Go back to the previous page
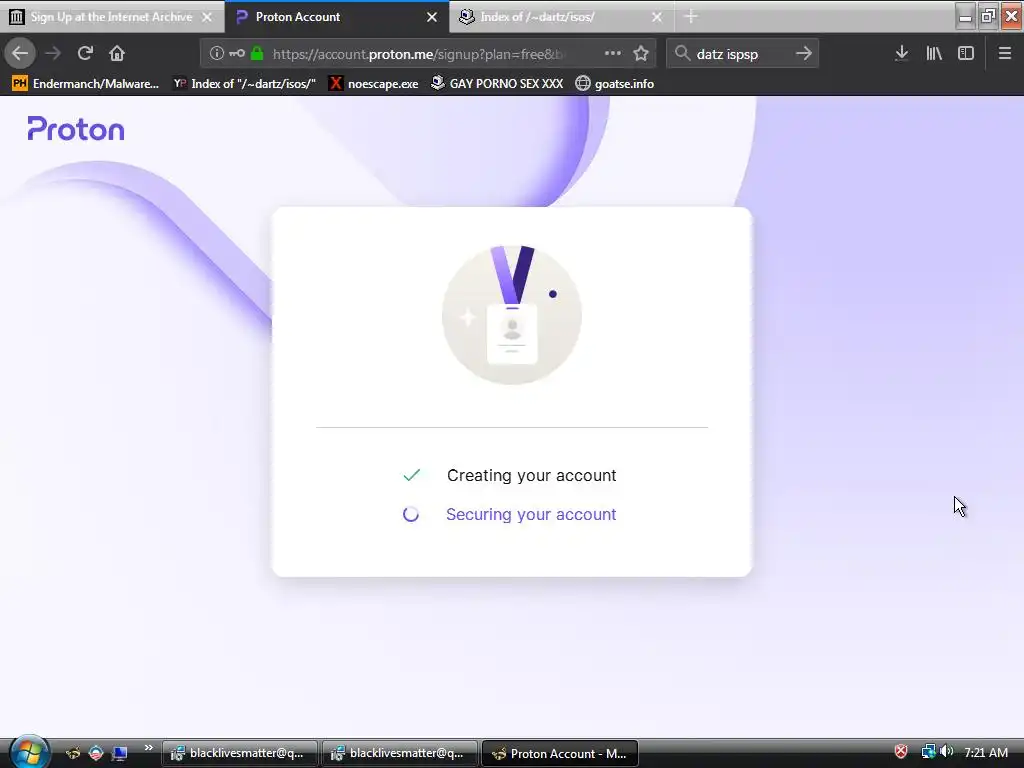Viewport: 1024px width, 768px height. tap(20, 53)
